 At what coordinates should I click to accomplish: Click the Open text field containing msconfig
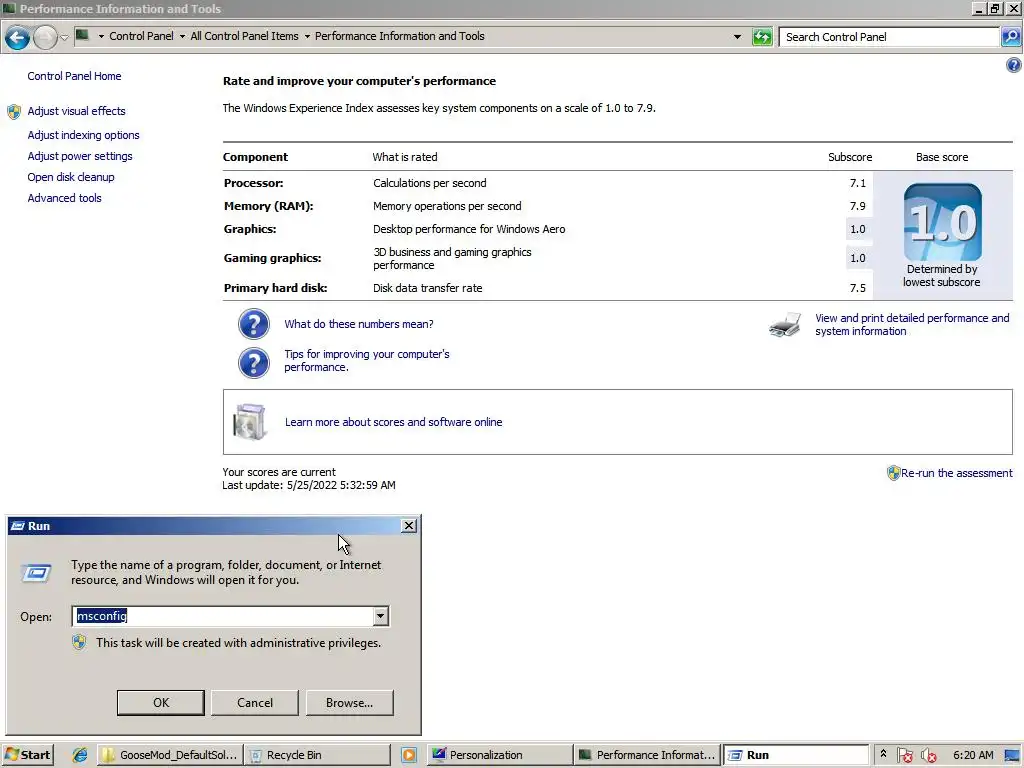click(x=223, y=616)
